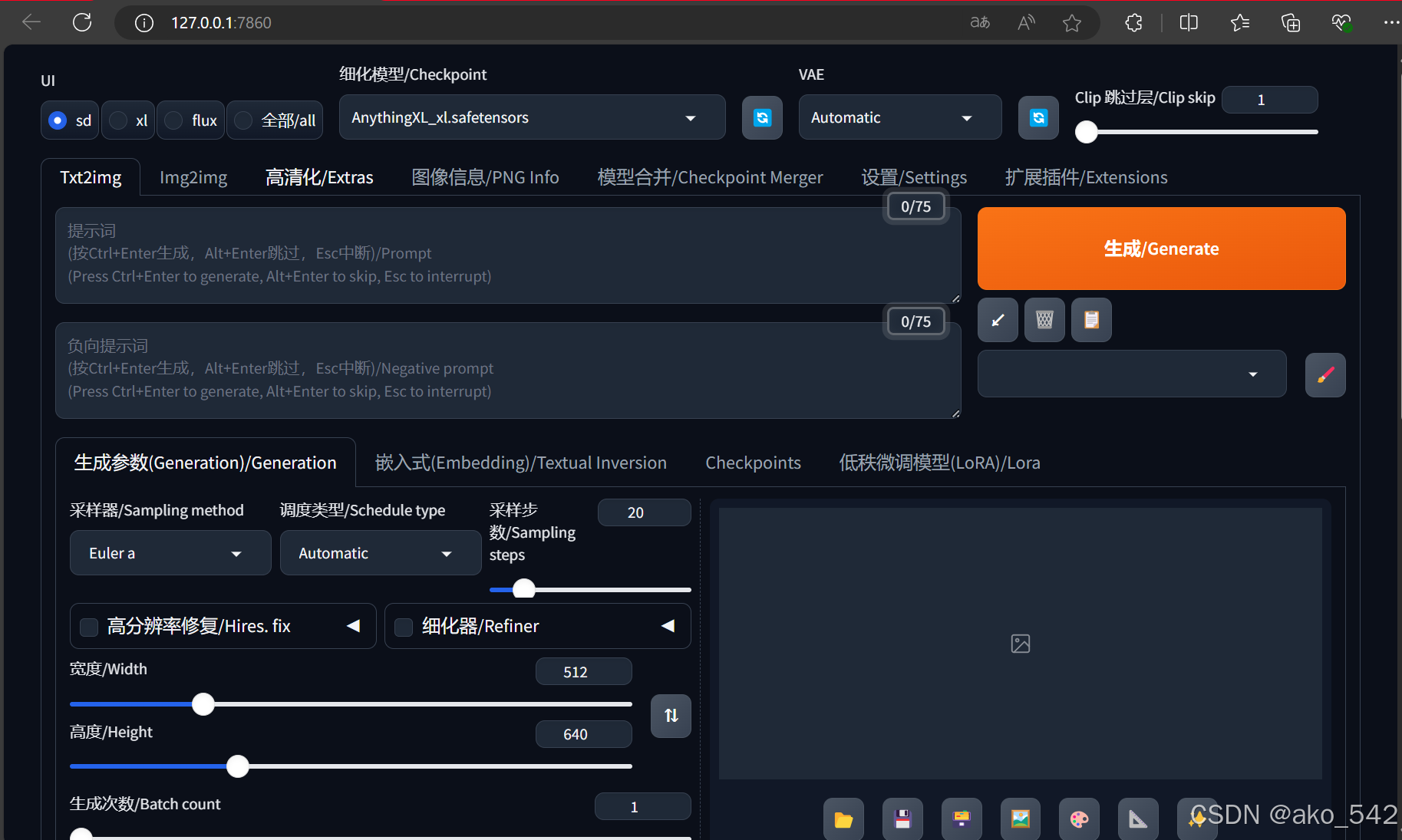Switch to the Img2img tab
This screenshot has width=1402, height=840.
(x=193, y=177)
